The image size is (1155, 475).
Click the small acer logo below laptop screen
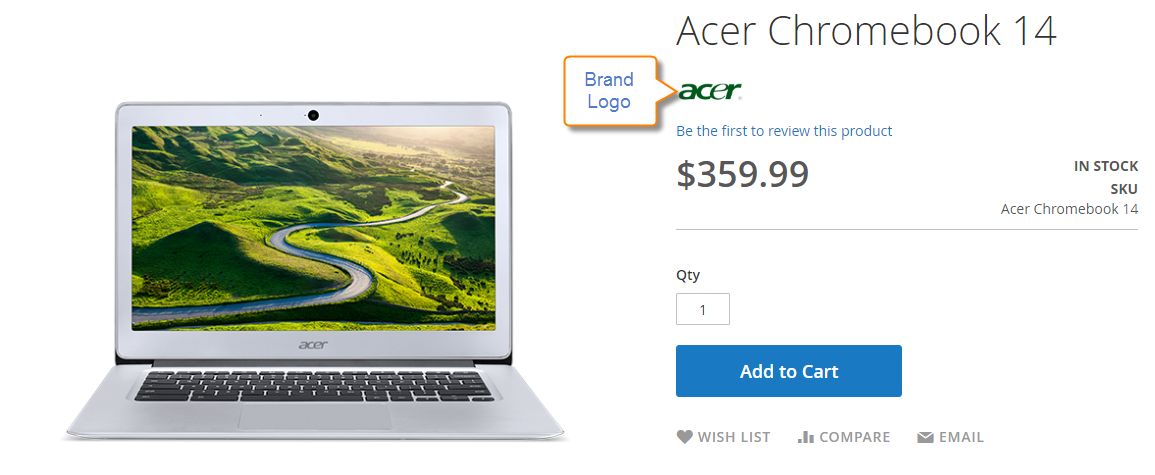(314, 344)
